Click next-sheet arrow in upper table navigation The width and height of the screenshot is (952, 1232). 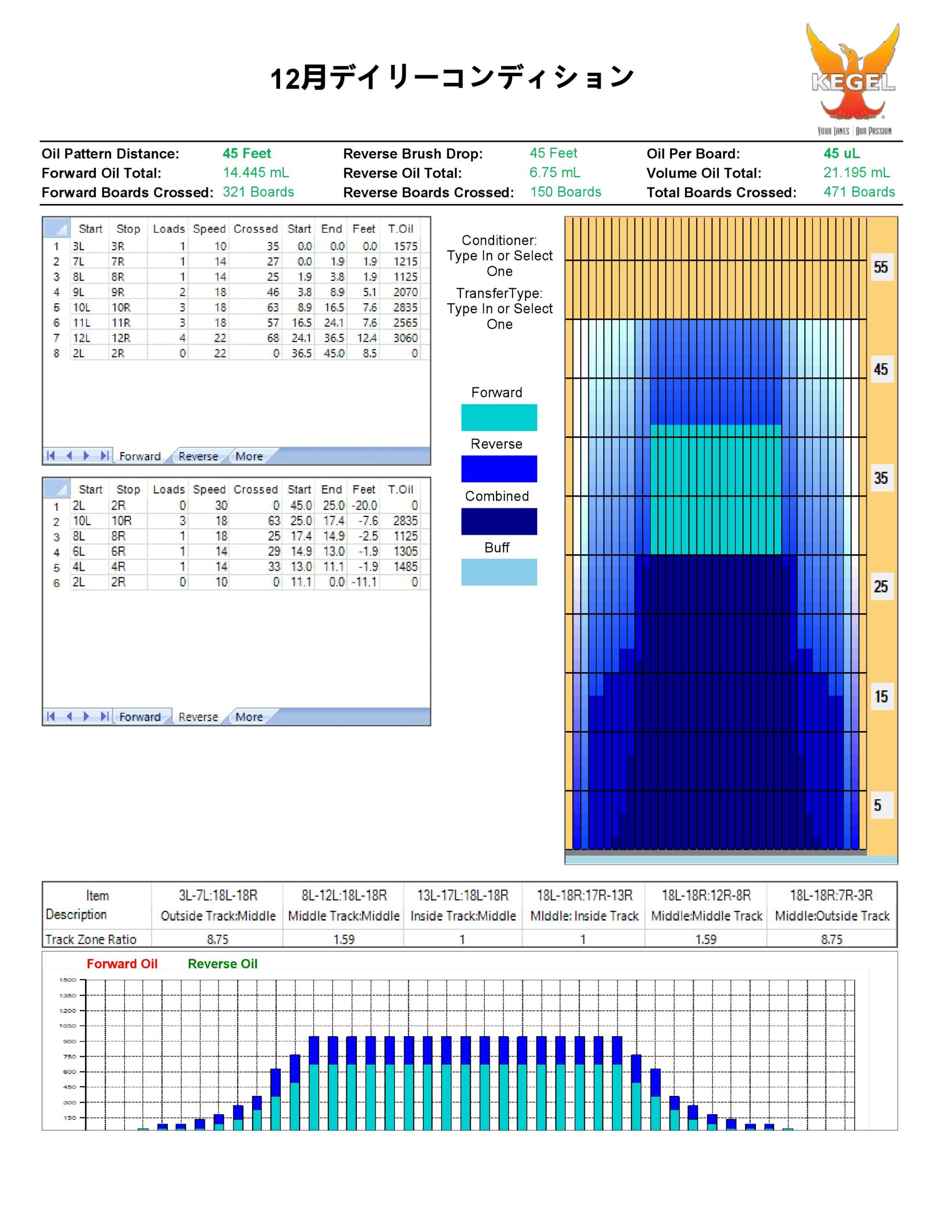coord(86,456)
